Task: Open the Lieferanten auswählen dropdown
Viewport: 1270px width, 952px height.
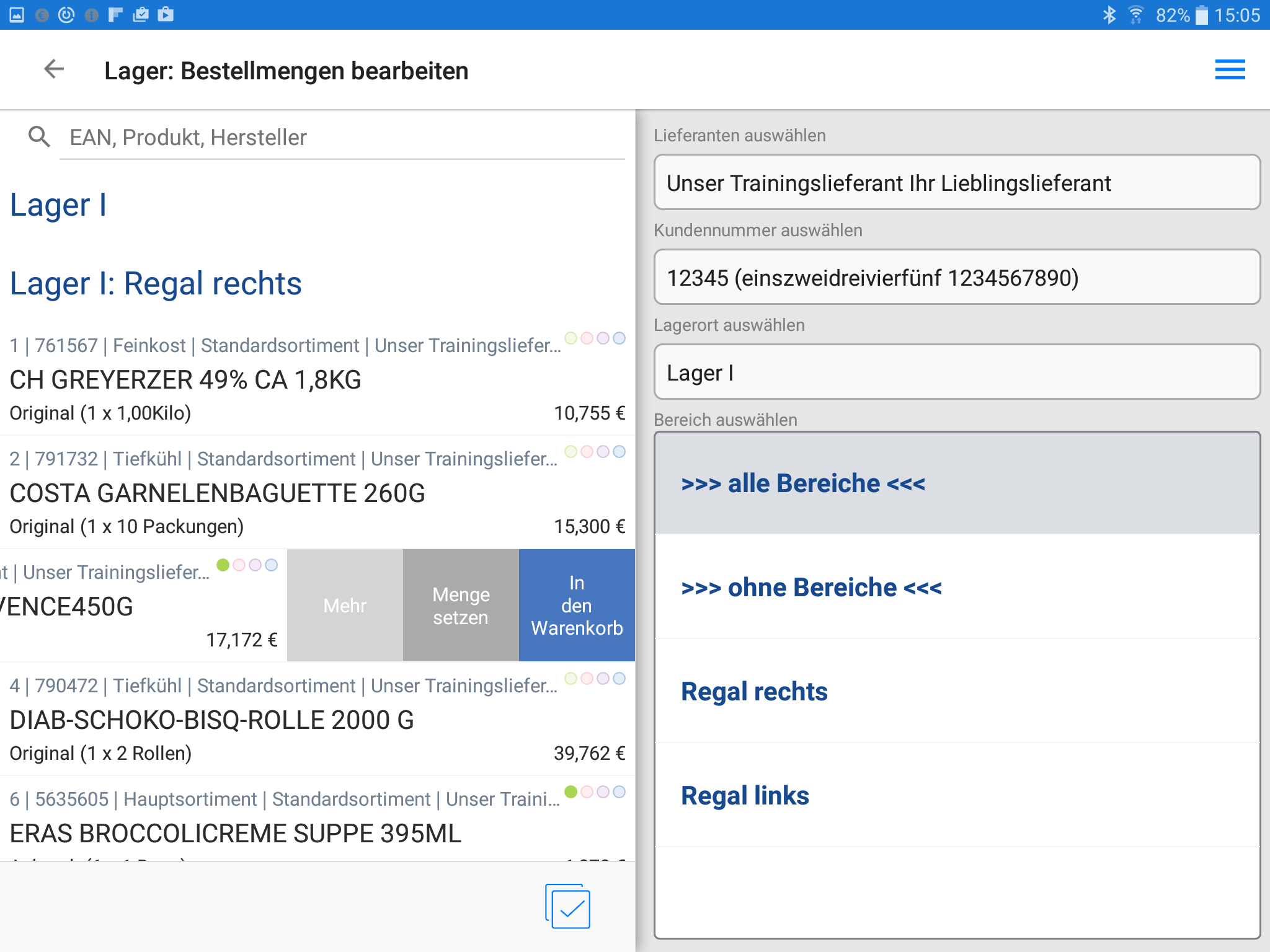Action: point(956,183)
